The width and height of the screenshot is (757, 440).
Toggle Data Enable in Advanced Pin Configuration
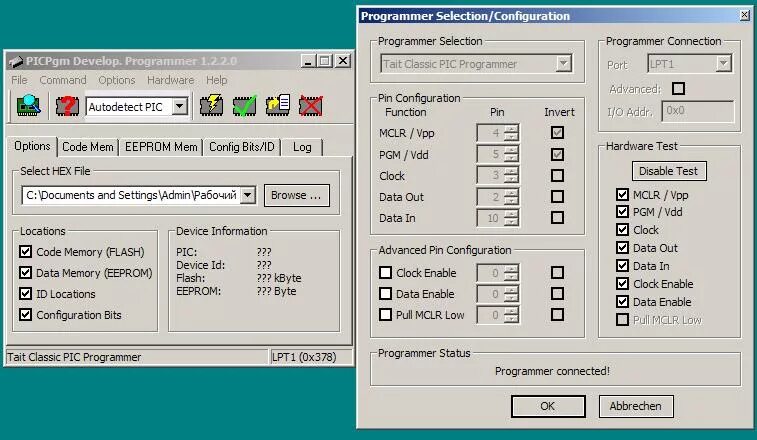tap(385, 294)
